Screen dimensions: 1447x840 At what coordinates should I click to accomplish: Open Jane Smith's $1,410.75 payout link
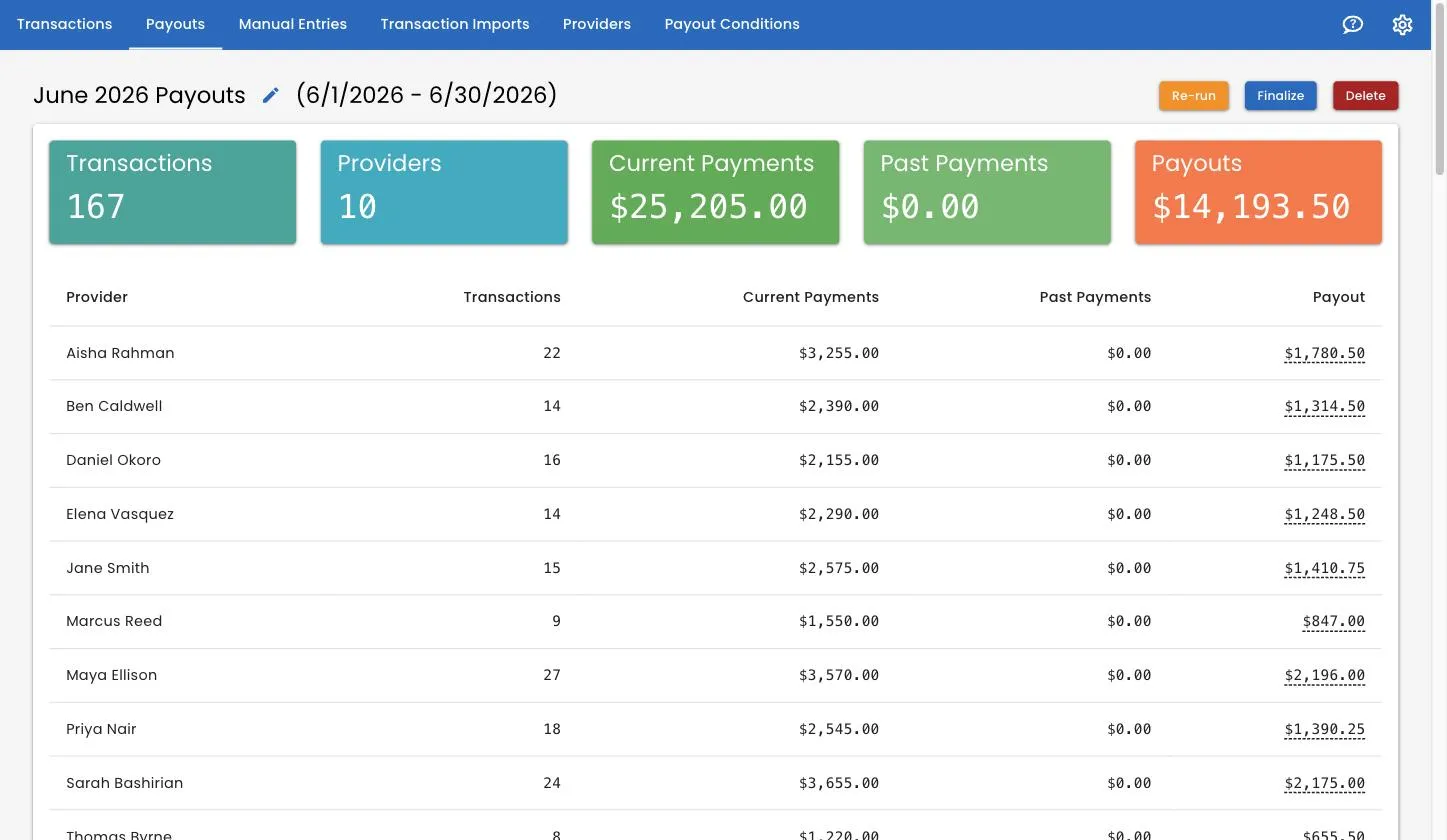coord(1324,568)
